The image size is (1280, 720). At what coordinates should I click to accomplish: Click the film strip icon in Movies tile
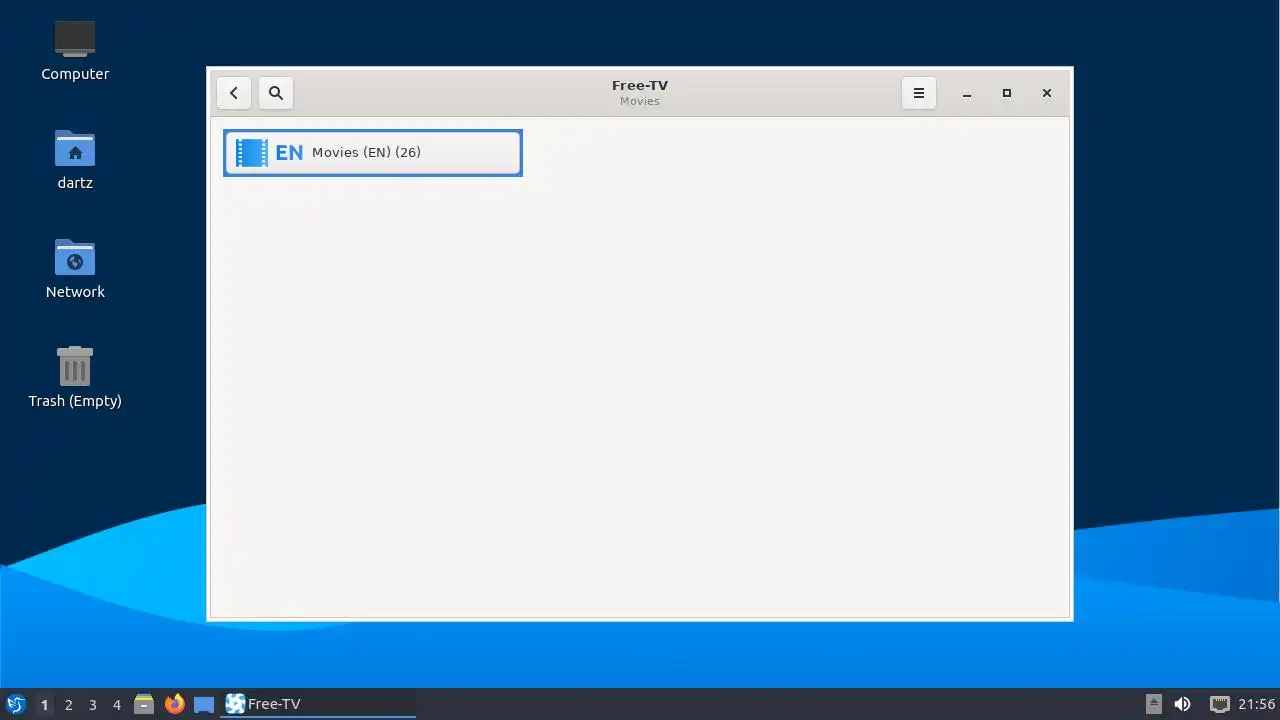tap(252, 153)
